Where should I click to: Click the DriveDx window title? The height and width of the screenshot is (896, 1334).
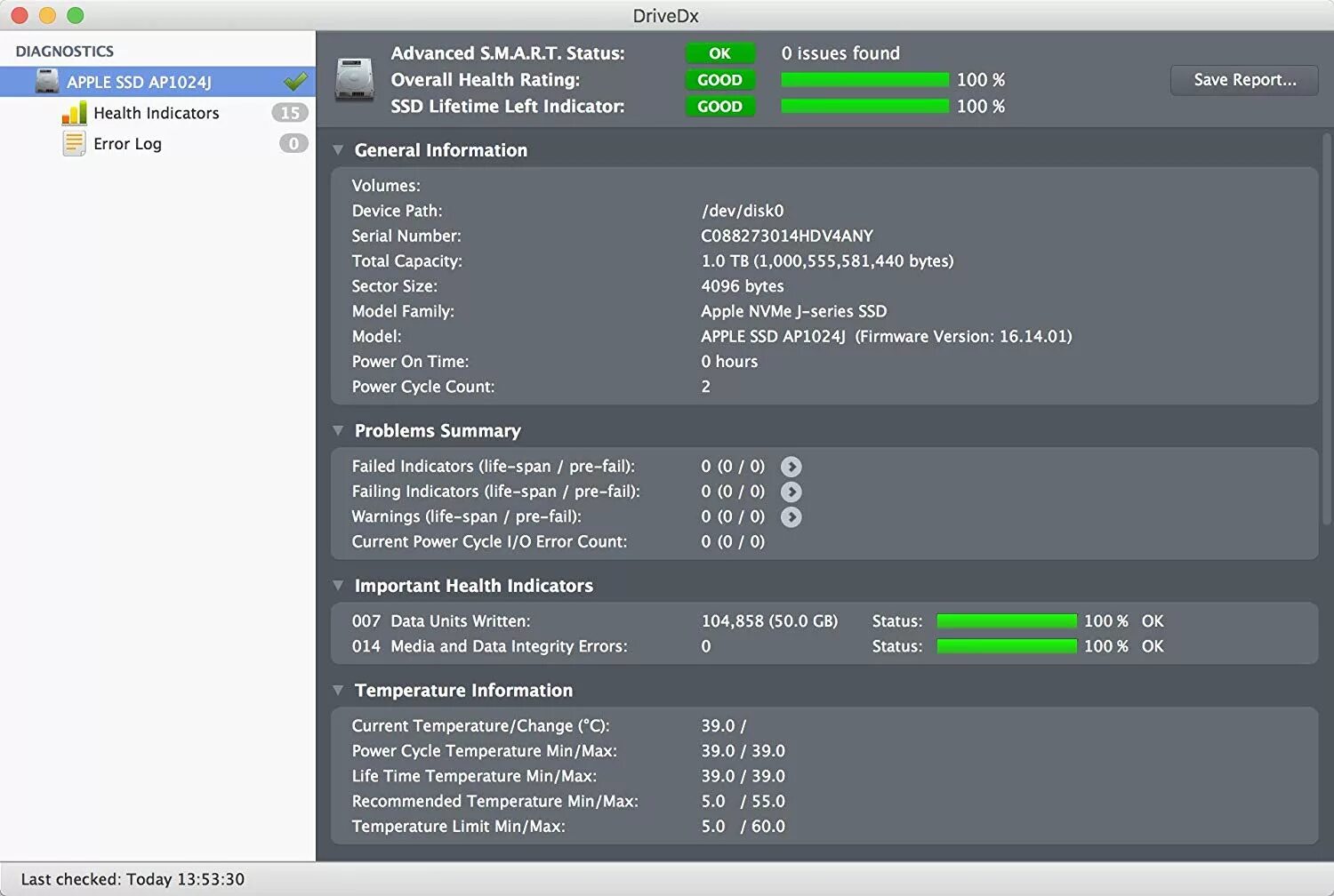tap(665, 15)
